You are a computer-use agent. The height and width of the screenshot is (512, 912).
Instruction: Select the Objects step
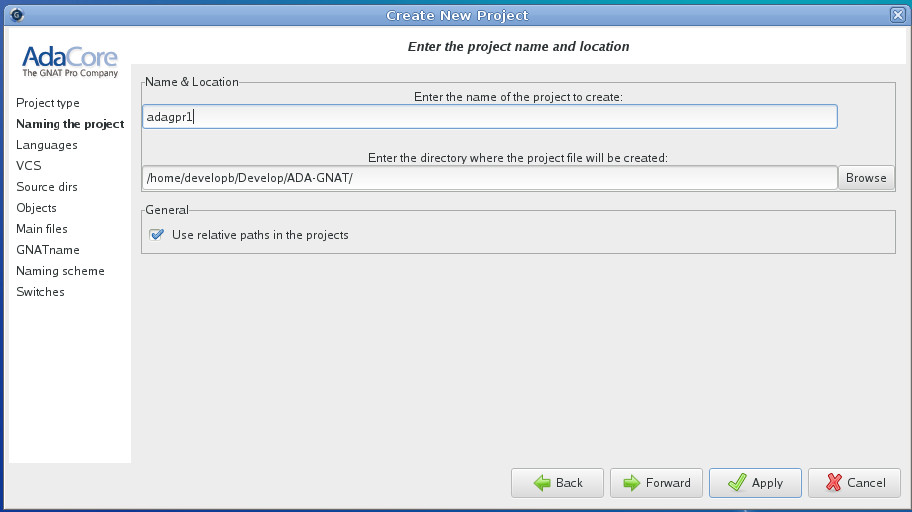pos(37,208)
